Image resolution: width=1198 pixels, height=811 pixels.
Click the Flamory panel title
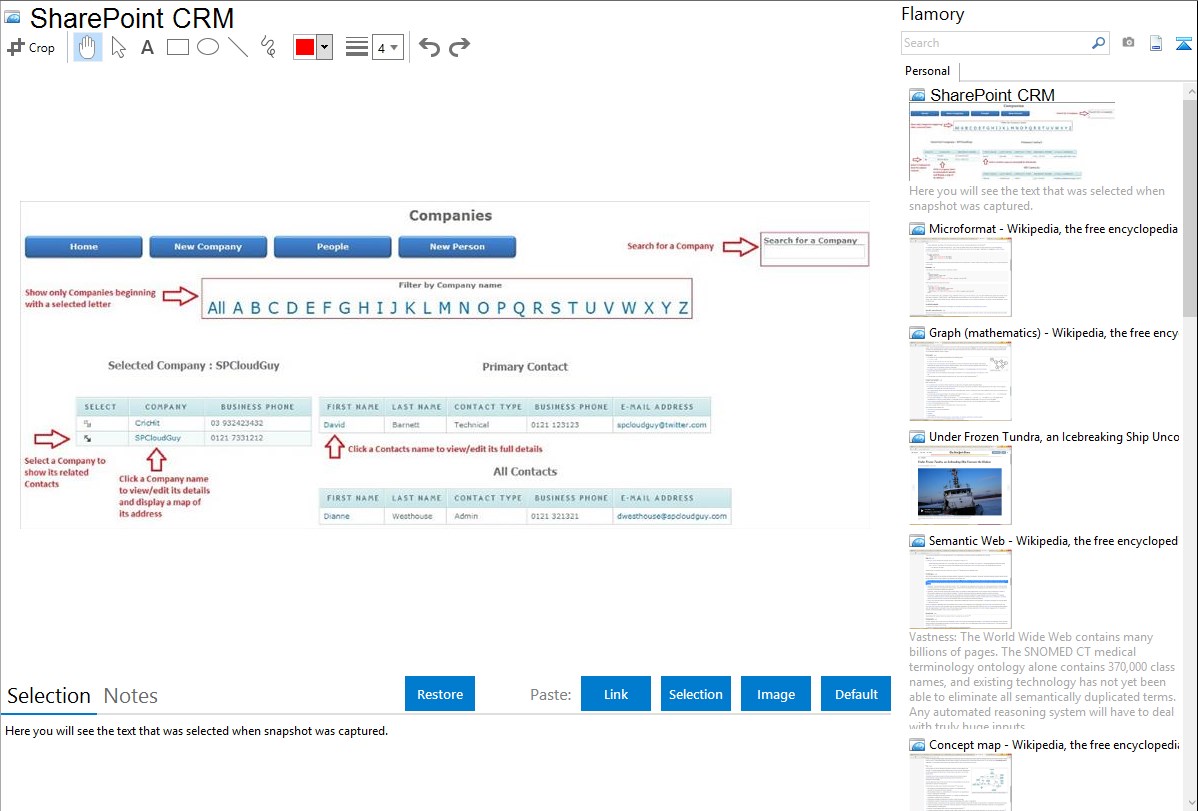pyautogui.click(x=932, y=15)
